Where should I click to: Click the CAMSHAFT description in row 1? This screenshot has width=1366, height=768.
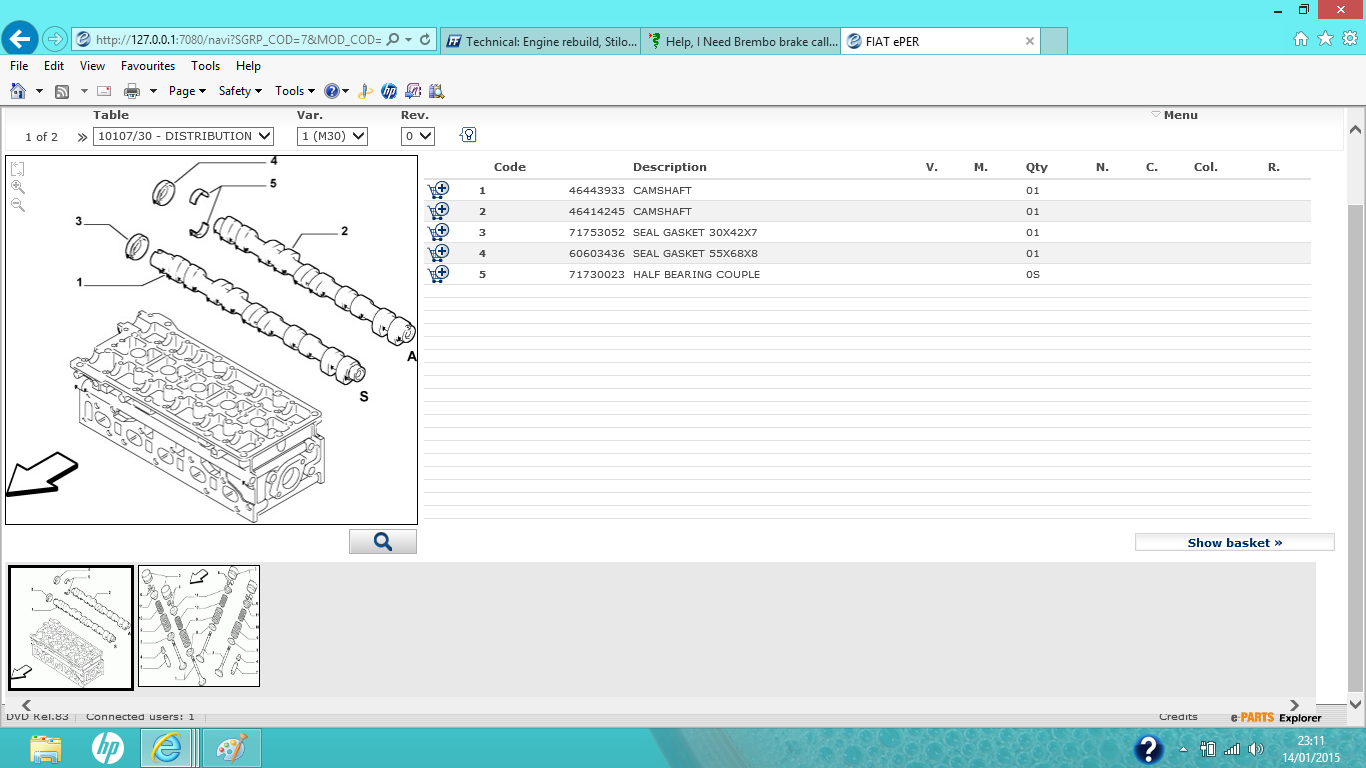coord(662,190)
